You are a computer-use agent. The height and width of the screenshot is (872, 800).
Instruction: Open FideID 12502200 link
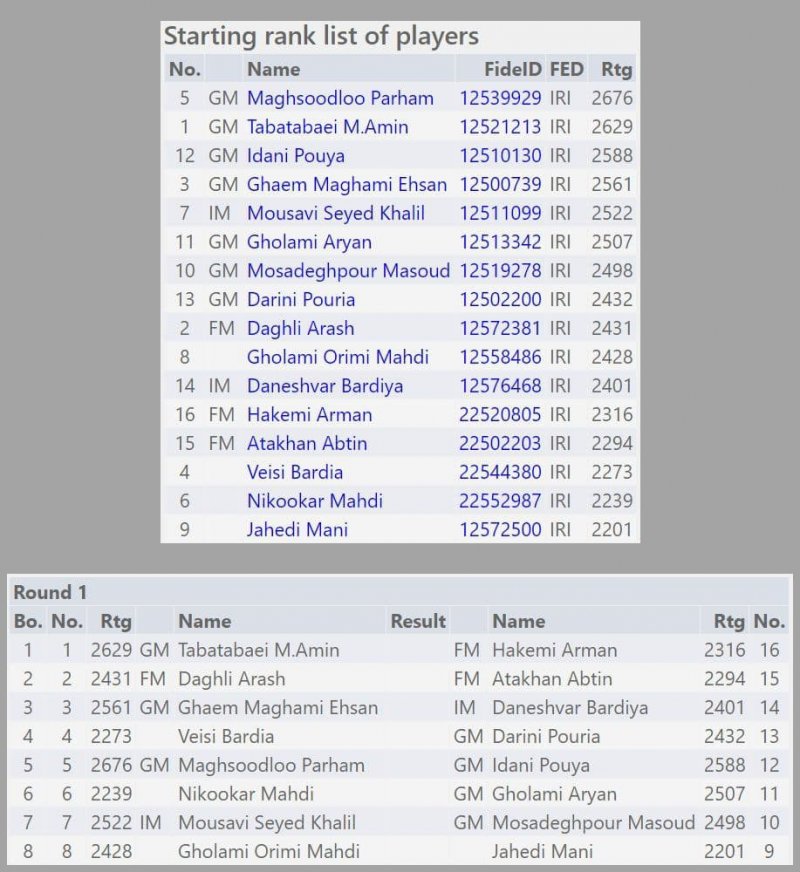[x=500, y=299]
